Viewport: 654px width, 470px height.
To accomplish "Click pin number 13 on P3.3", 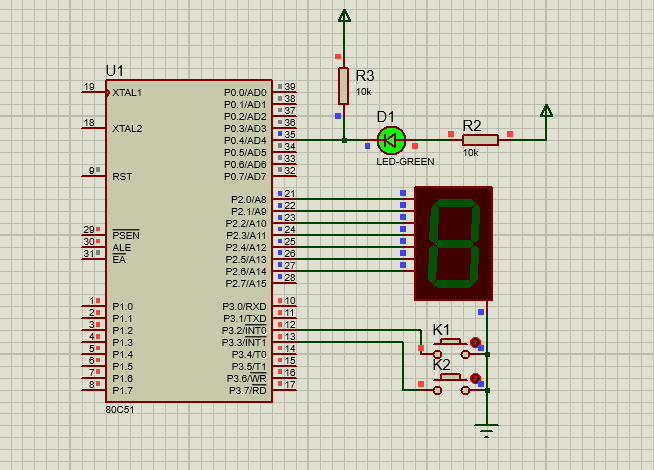I will pos(290,337).
